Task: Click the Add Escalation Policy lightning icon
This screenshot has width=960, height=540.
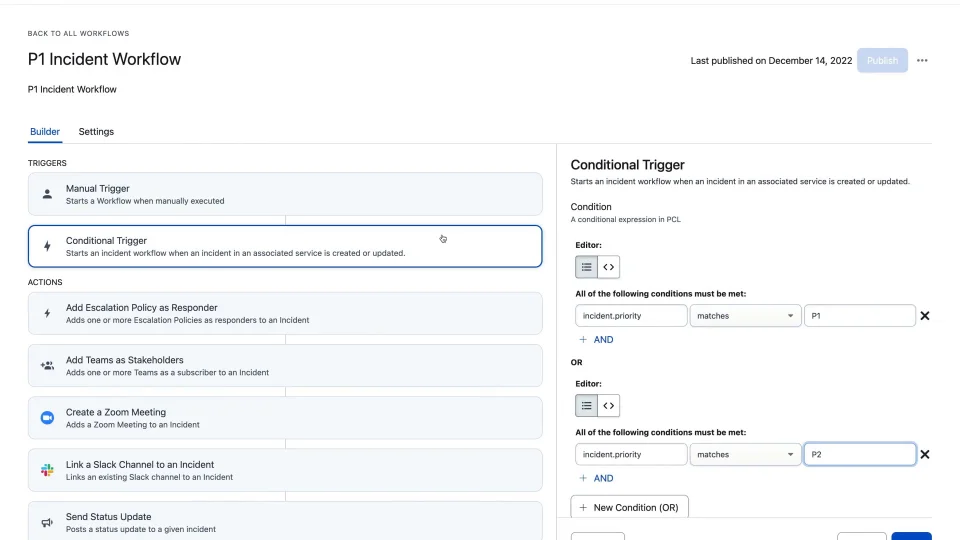Action: pyautogui.click(x=47, y=313)
